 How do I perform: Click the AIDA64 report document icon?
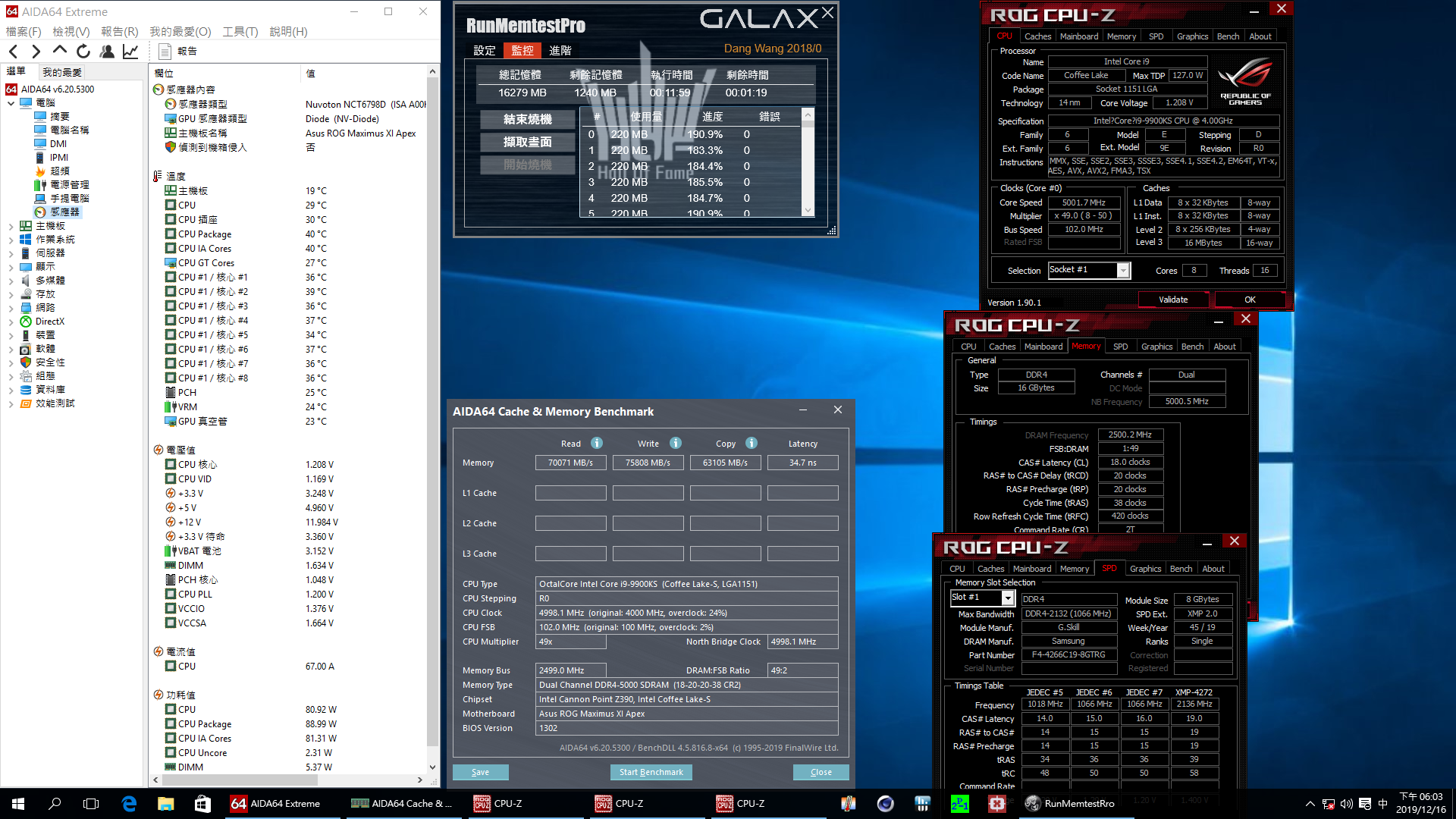pos(165,52)
